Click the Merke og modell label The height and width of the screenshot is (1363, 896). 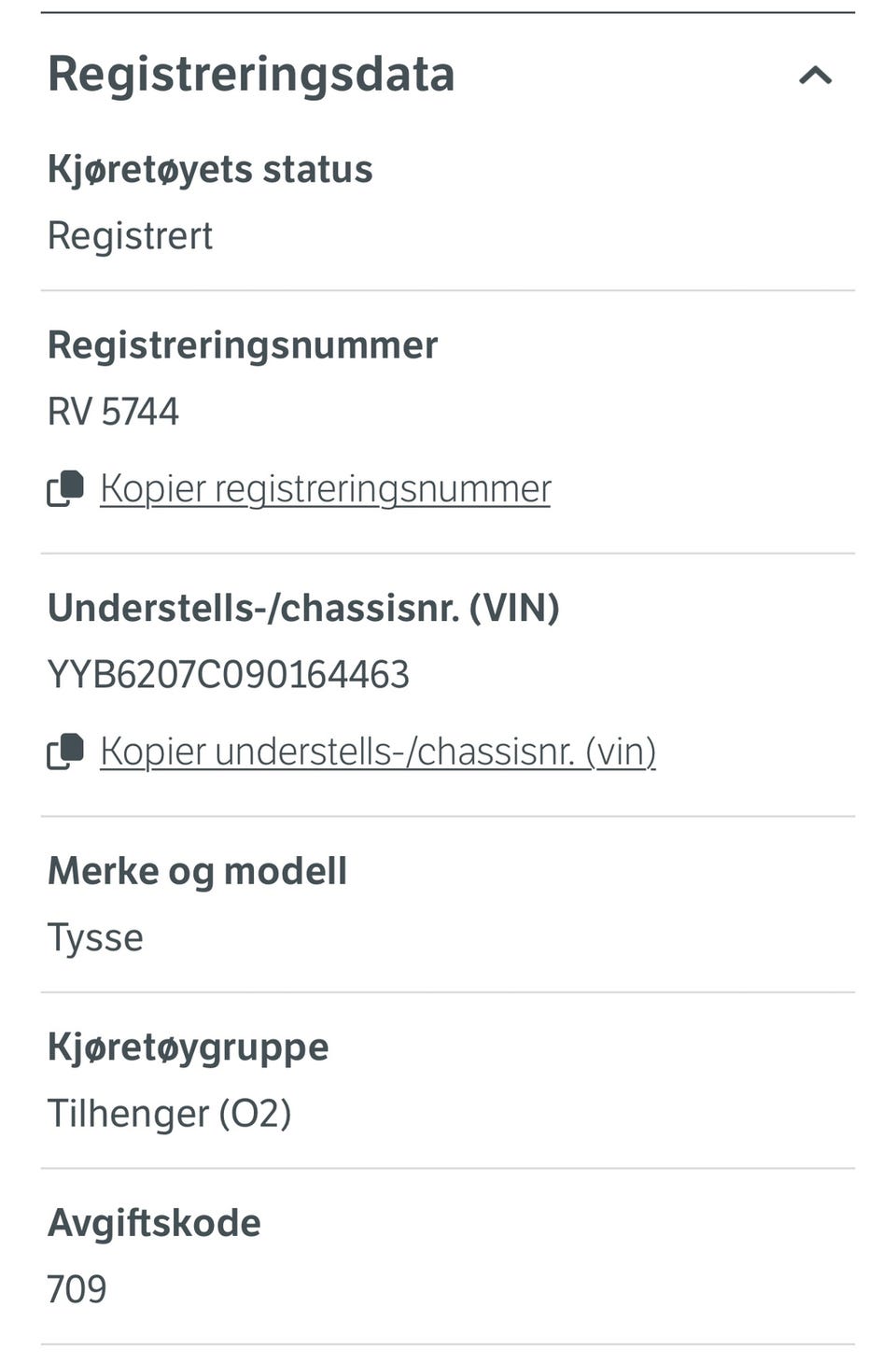197,872
